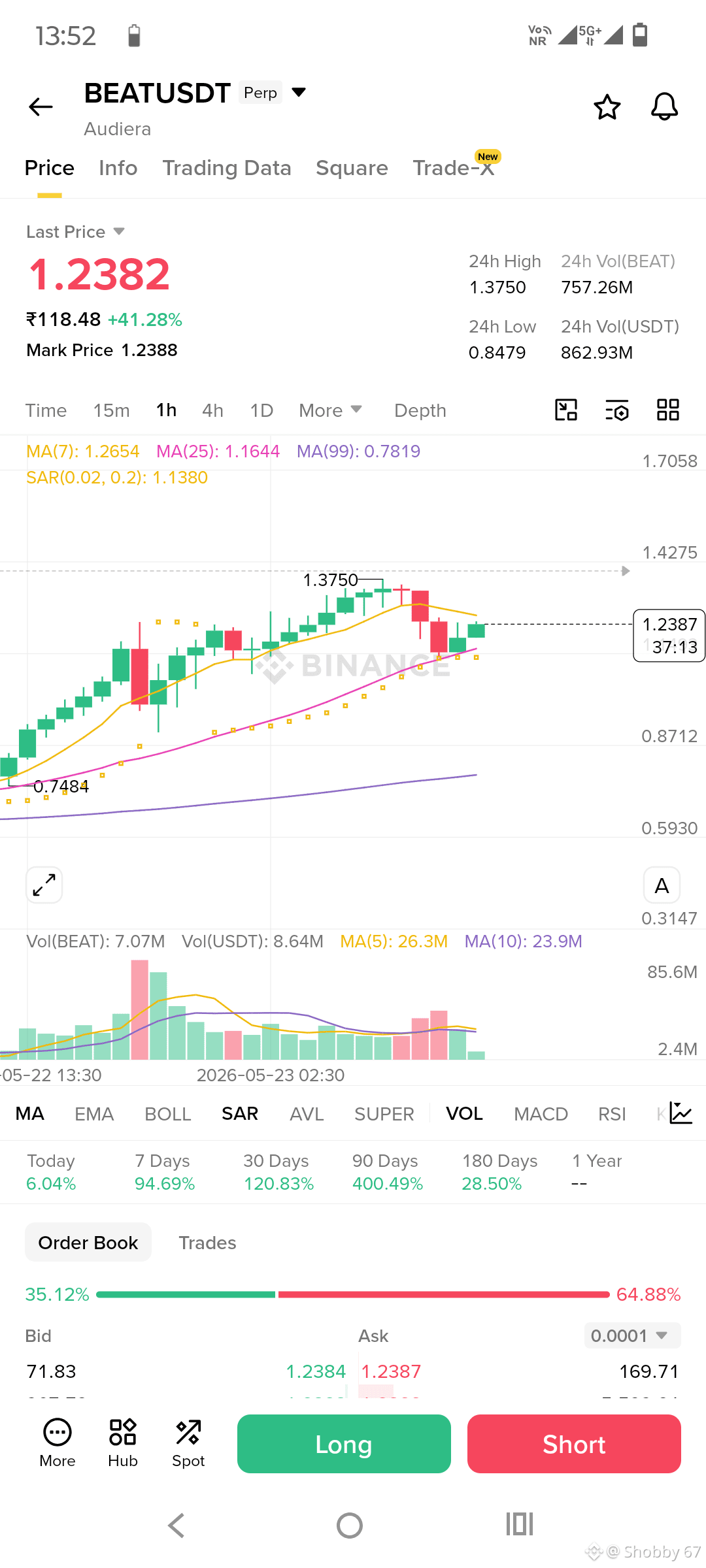Tap Android recent apps button

click(x=520, y=1524)
